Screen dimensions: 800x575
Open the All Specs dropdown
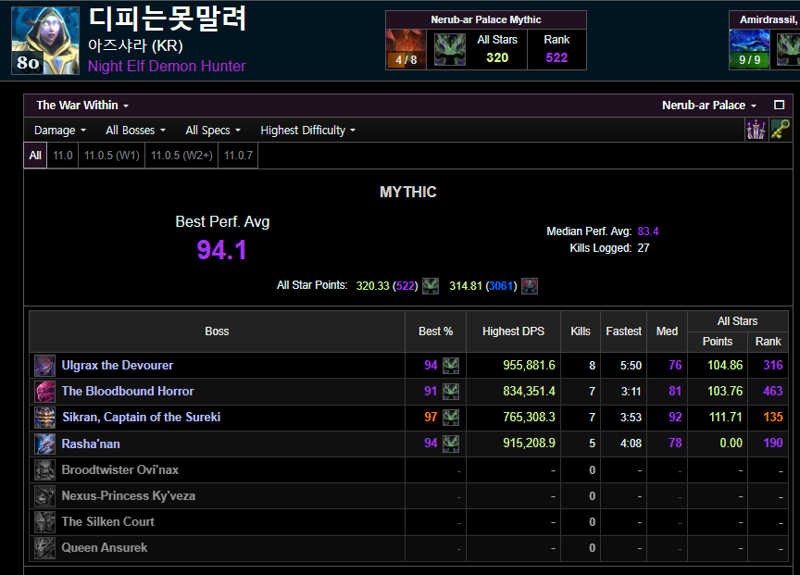[x=213, y=131]
